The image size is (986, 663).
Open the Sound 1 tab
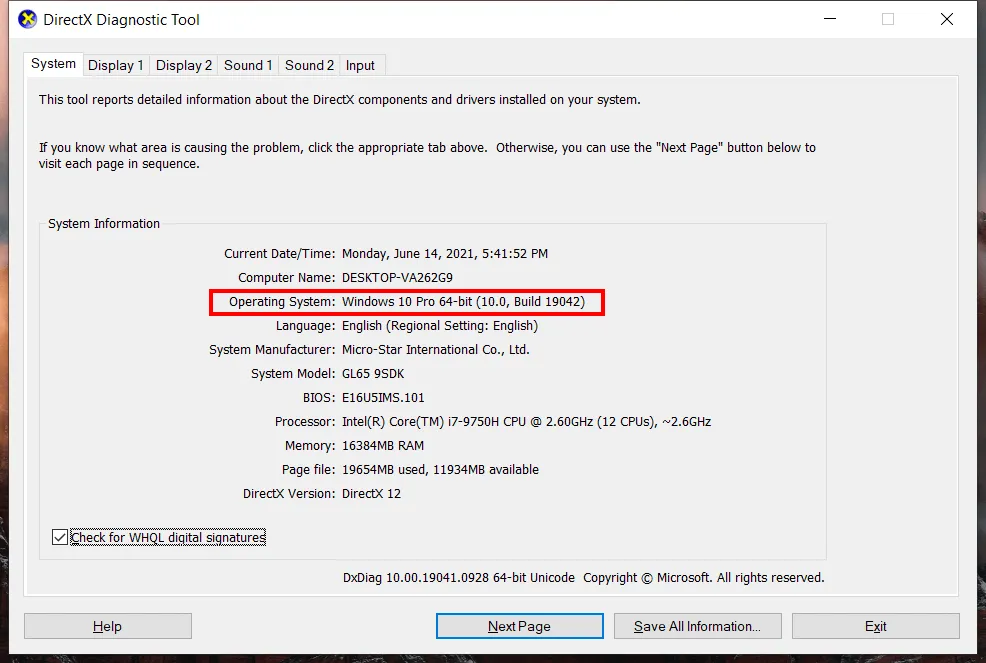[247, 64]
